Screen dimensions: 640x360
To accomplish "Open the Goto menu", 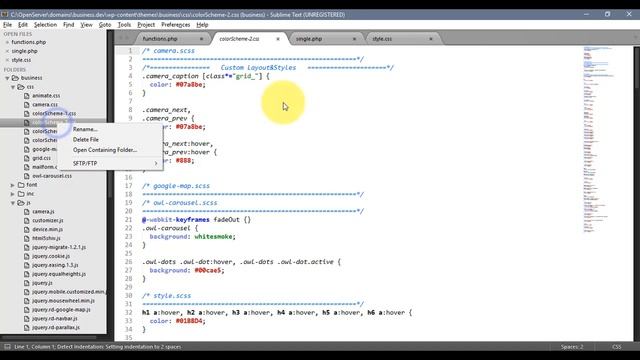I will (105, 25).
